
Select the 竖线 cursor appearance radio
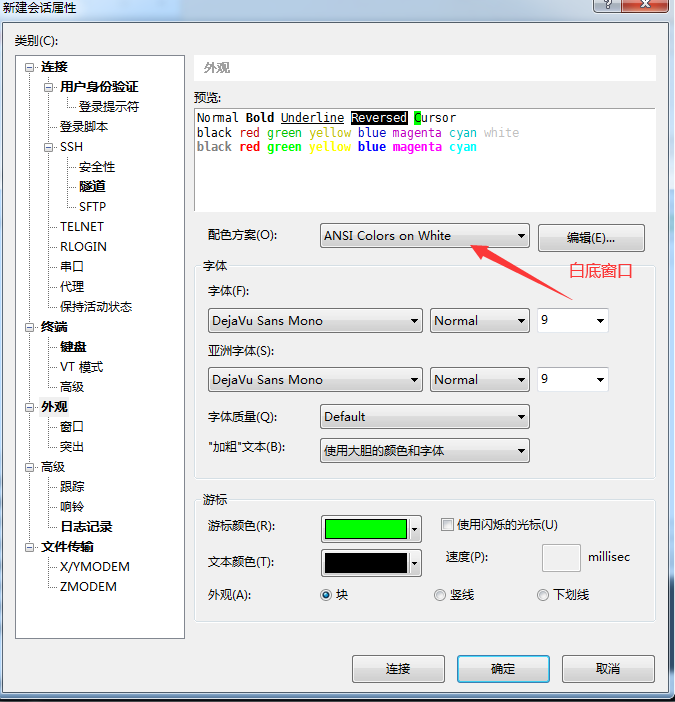[x=440, y=595]
